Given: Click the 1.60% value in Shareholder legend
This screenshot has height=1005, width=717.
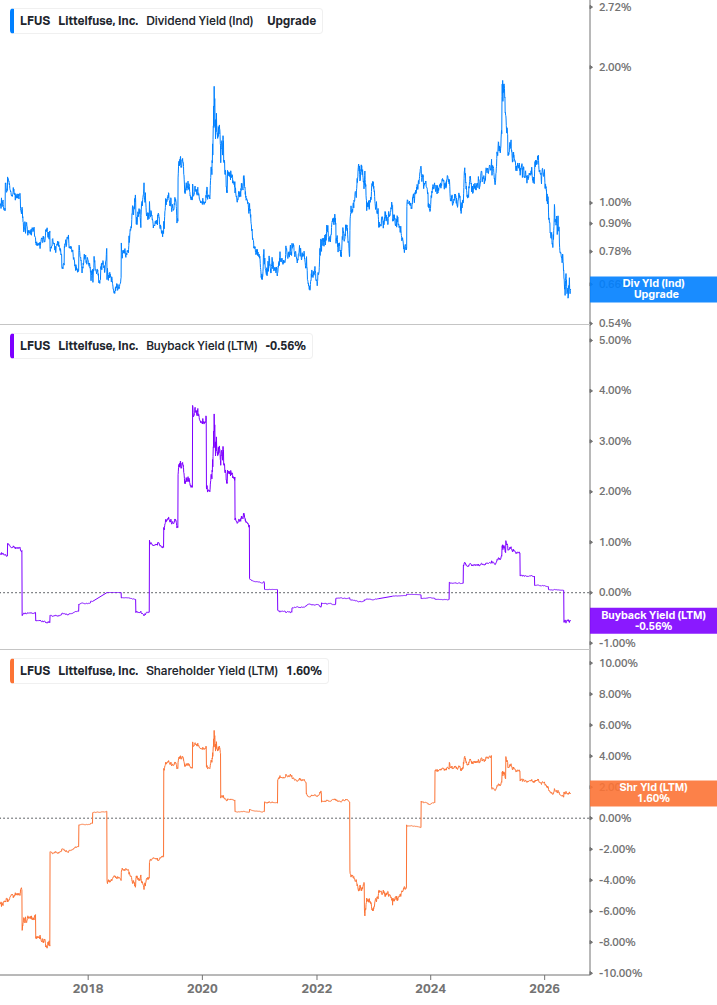Looking at the screenshot, I should tap(304, 671).
